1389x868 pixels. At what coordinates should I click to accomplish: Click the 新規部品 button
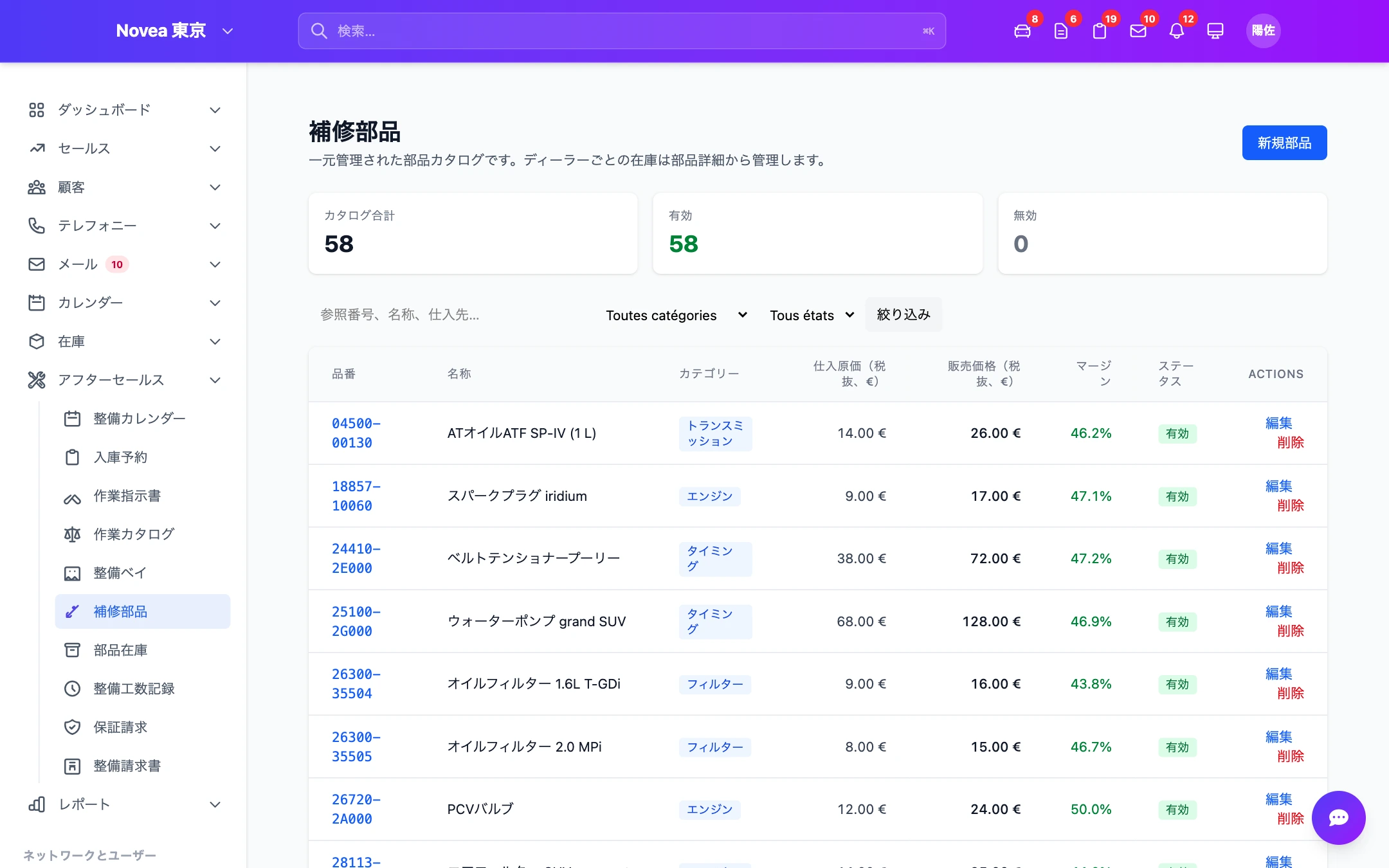pos(1284,143)
